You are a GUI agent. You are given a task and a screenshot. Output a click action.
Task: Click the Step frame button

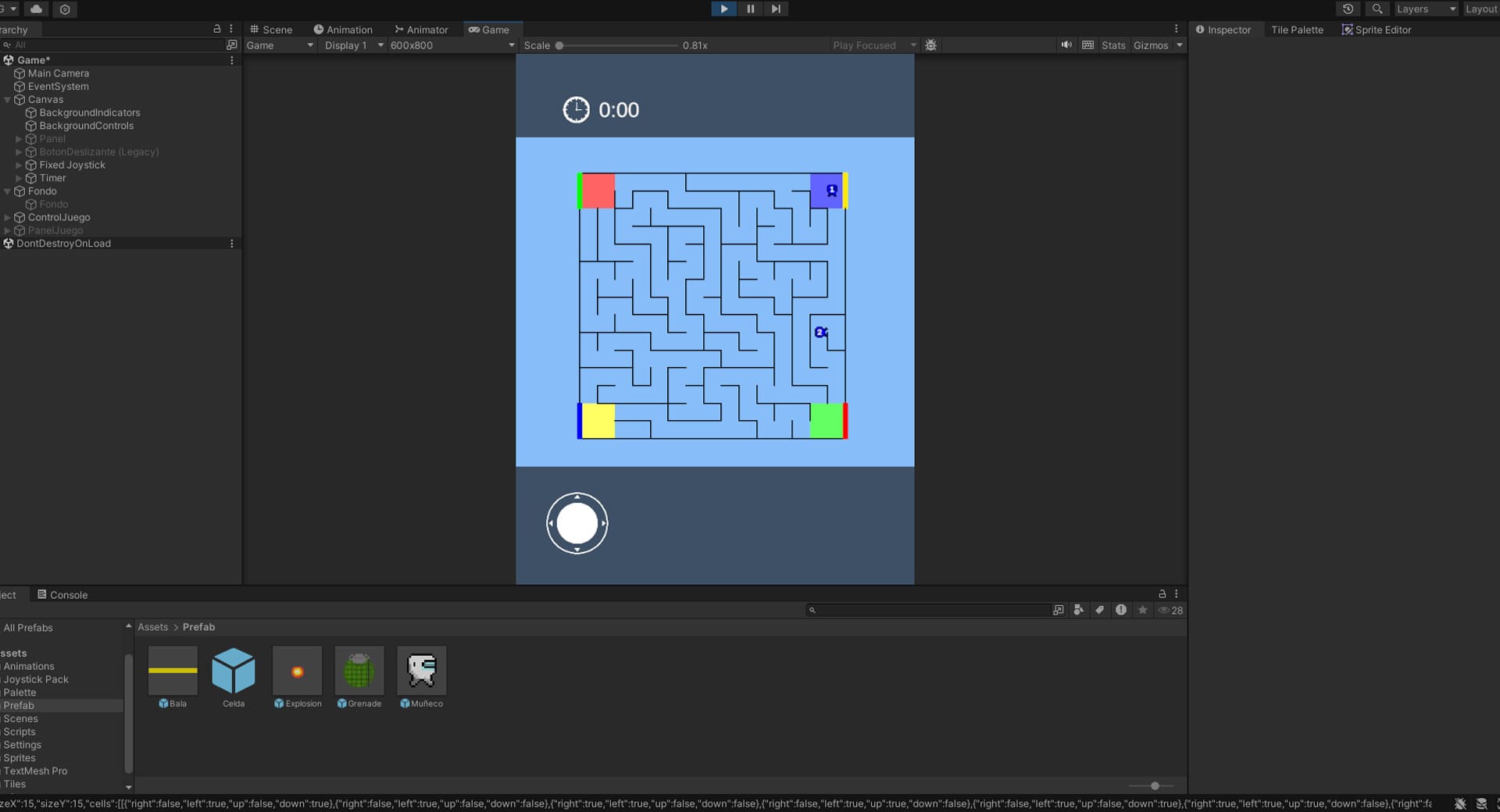(x=776, y=9)
